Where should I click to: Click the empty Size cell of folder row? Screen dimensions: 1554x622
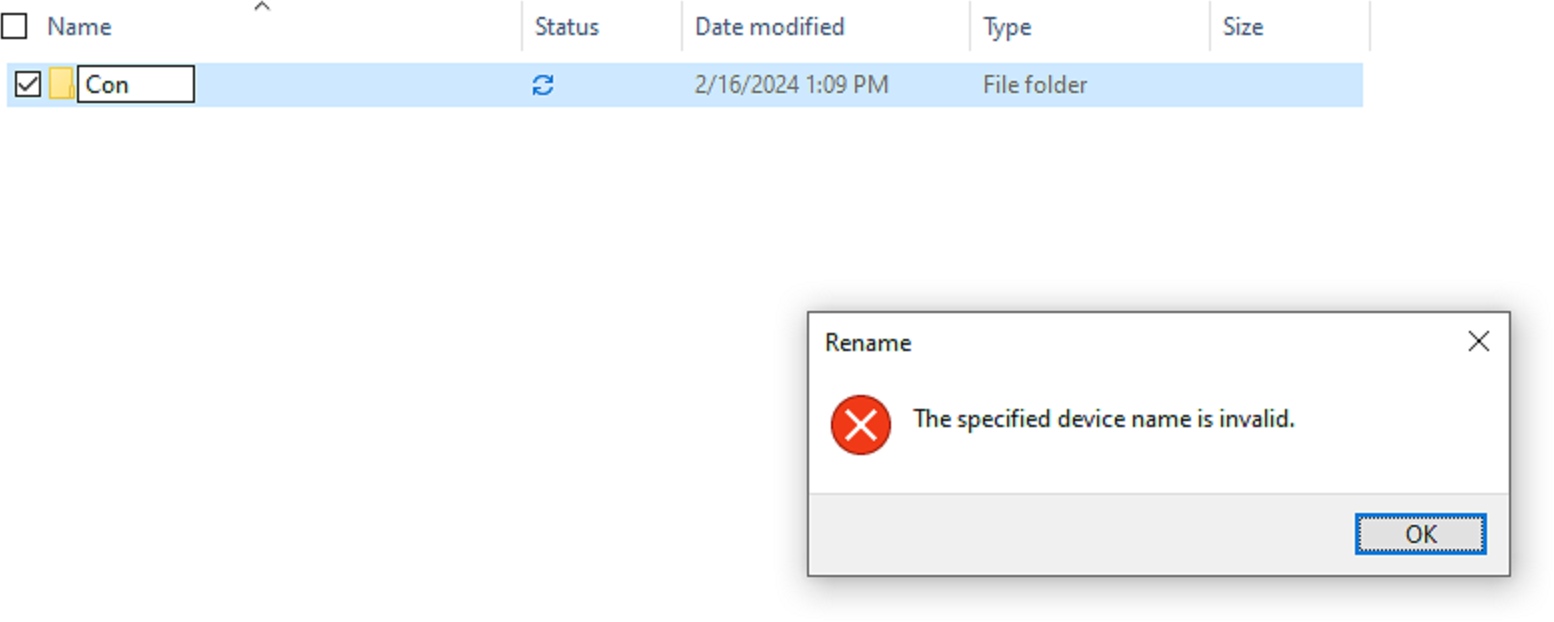(x=1285, y=86)
